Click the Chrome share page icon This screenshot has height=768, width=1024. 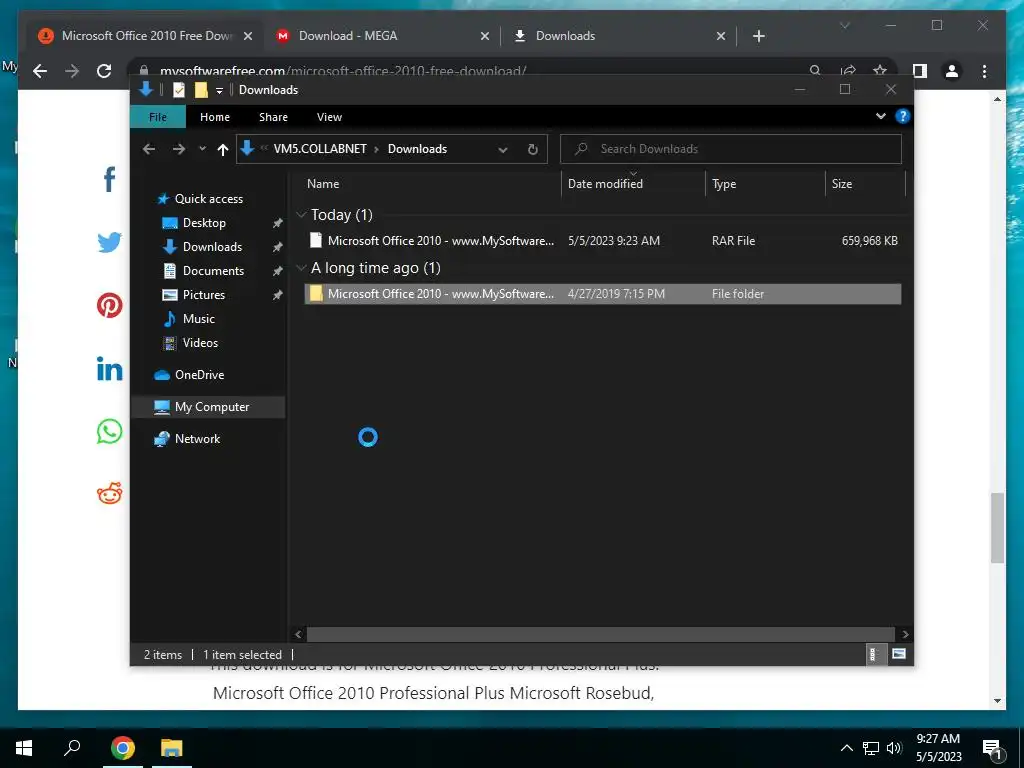click(x=848, y=71)
